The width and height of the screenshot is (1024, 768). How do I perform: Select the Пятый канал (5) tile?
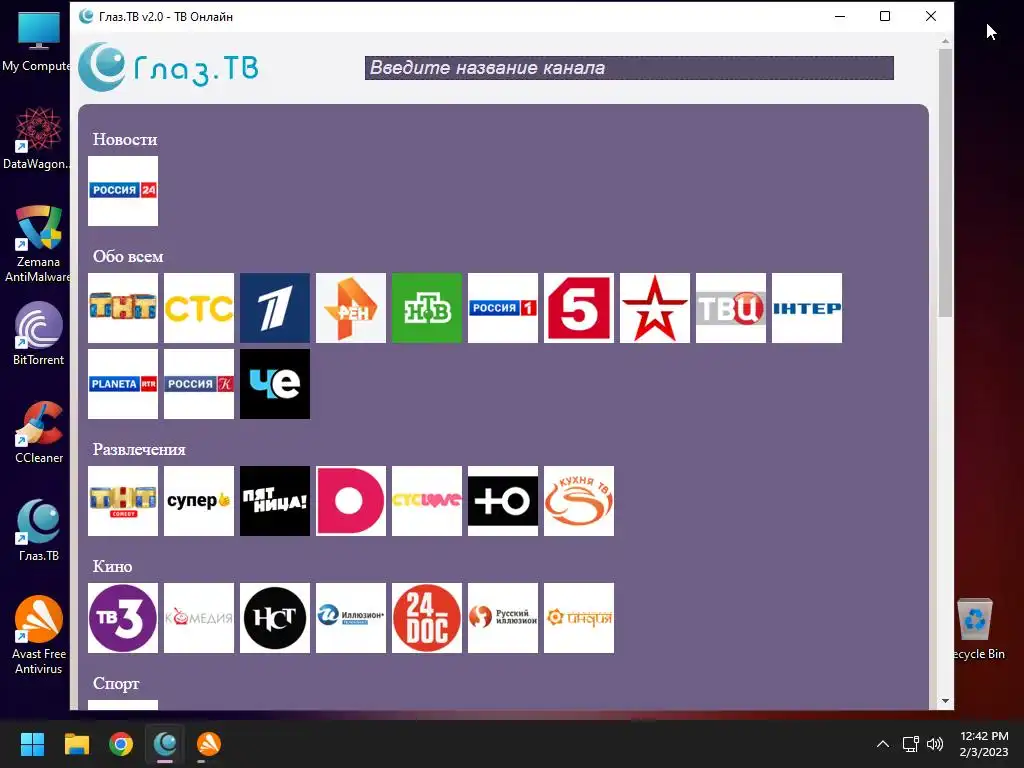(579, 308)
